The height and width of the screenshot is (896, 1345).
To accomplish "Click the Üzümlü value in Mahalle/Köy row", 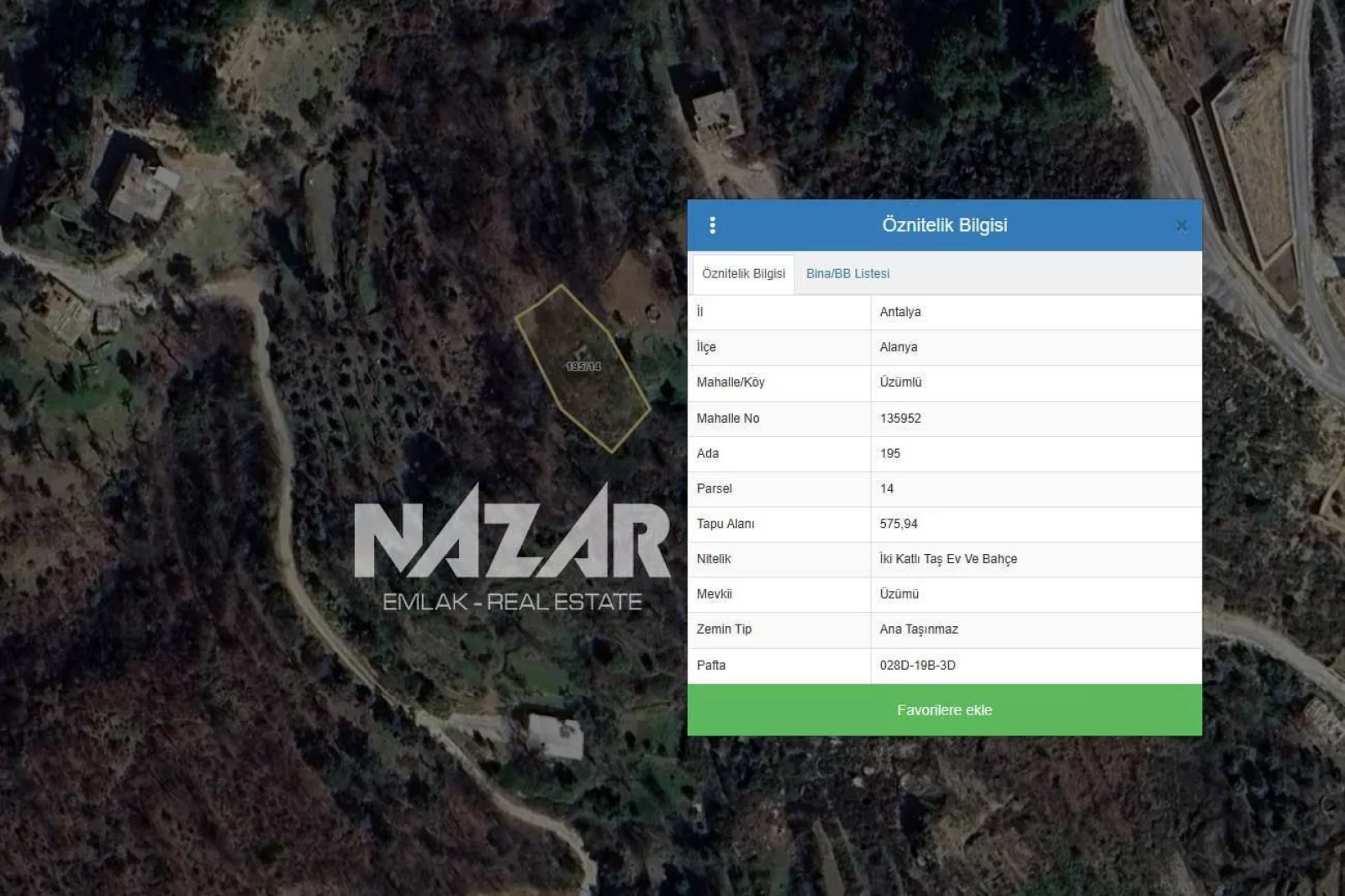I will pyautogui.click(x=900, y=382).
